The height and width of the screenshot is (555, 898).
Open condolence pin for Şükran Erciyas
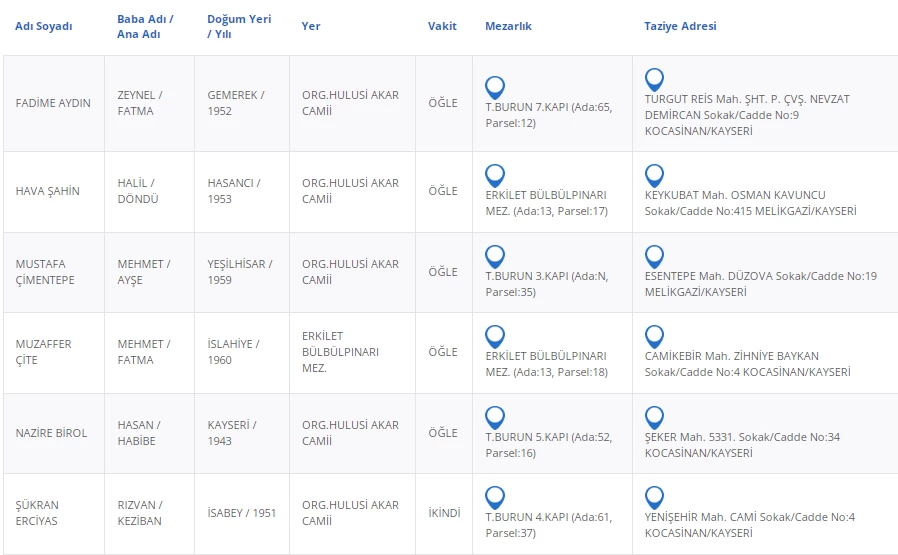point(654,497)
